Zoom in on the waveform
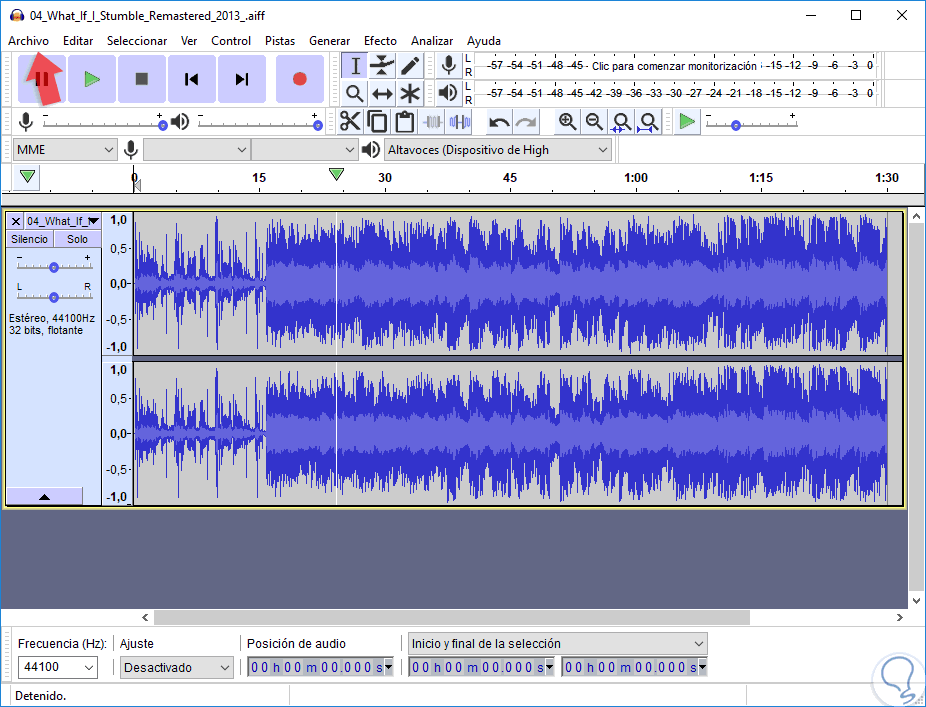The image size is (926, 707). 568,122
